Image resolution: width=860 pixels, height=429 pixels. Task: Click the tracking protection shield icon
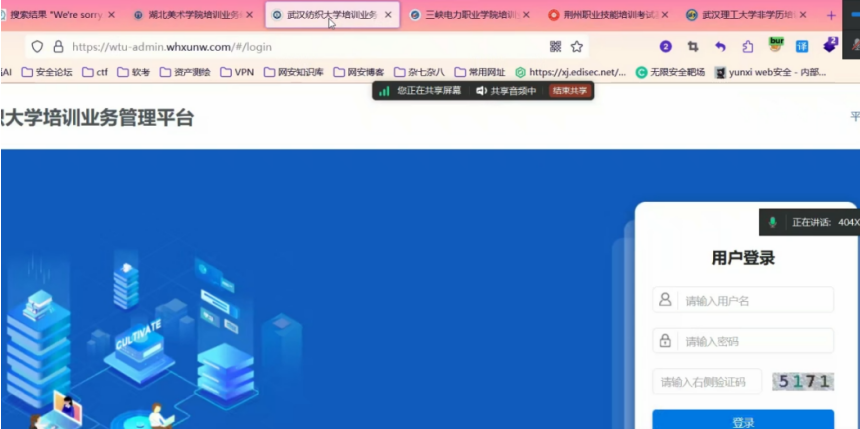coord(37,47)
